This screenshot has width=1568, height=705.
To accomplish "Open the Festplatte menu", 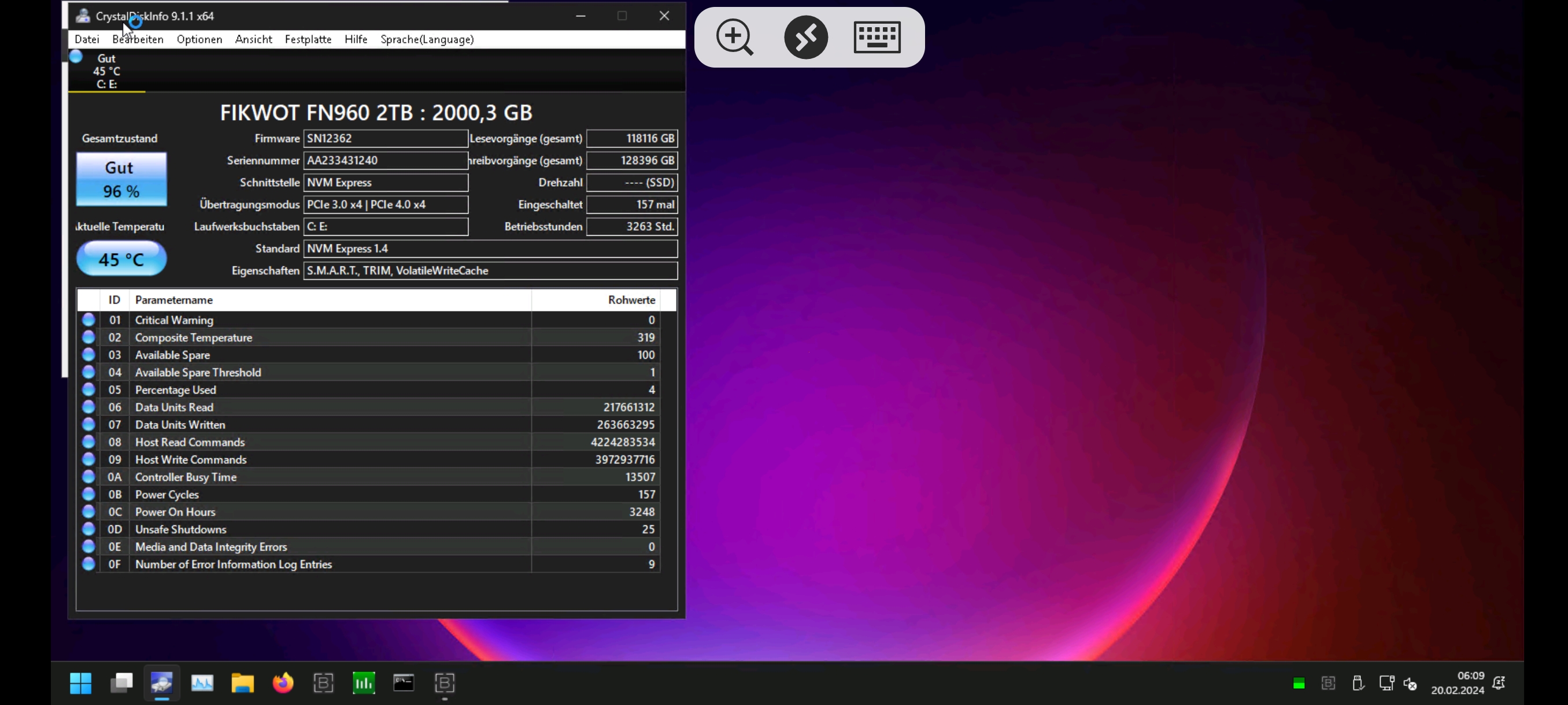I will (308, 39).
